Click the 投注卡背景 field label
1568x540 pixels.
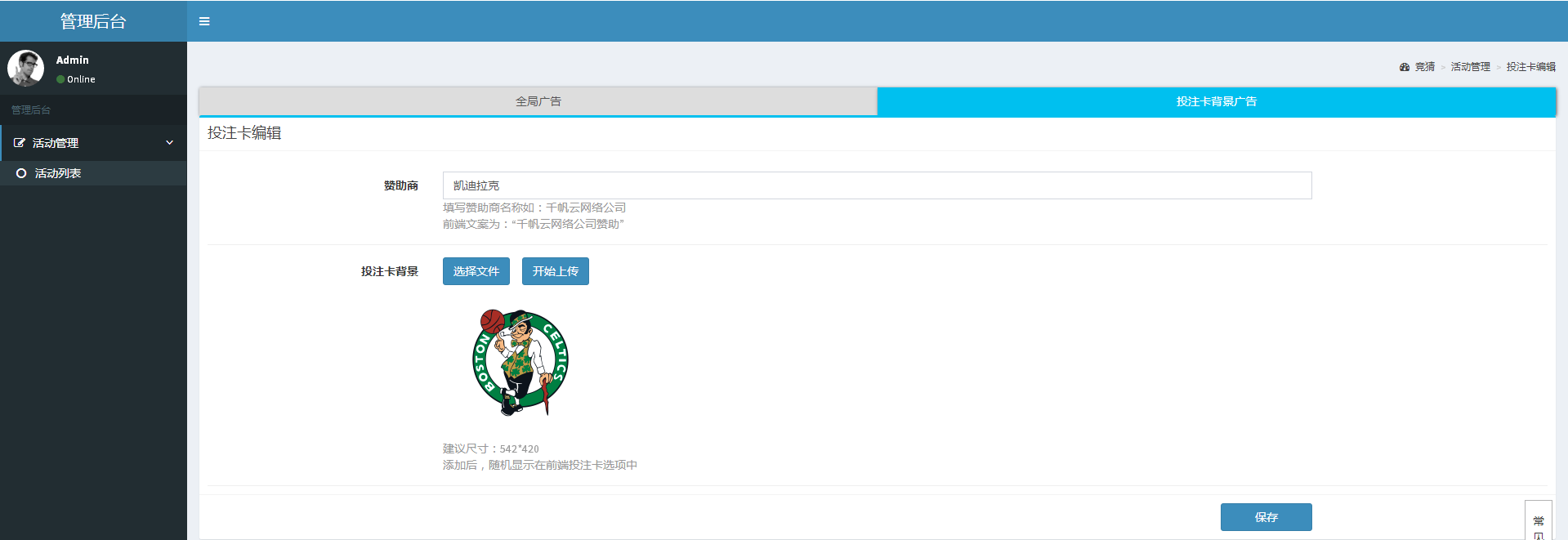390,271
